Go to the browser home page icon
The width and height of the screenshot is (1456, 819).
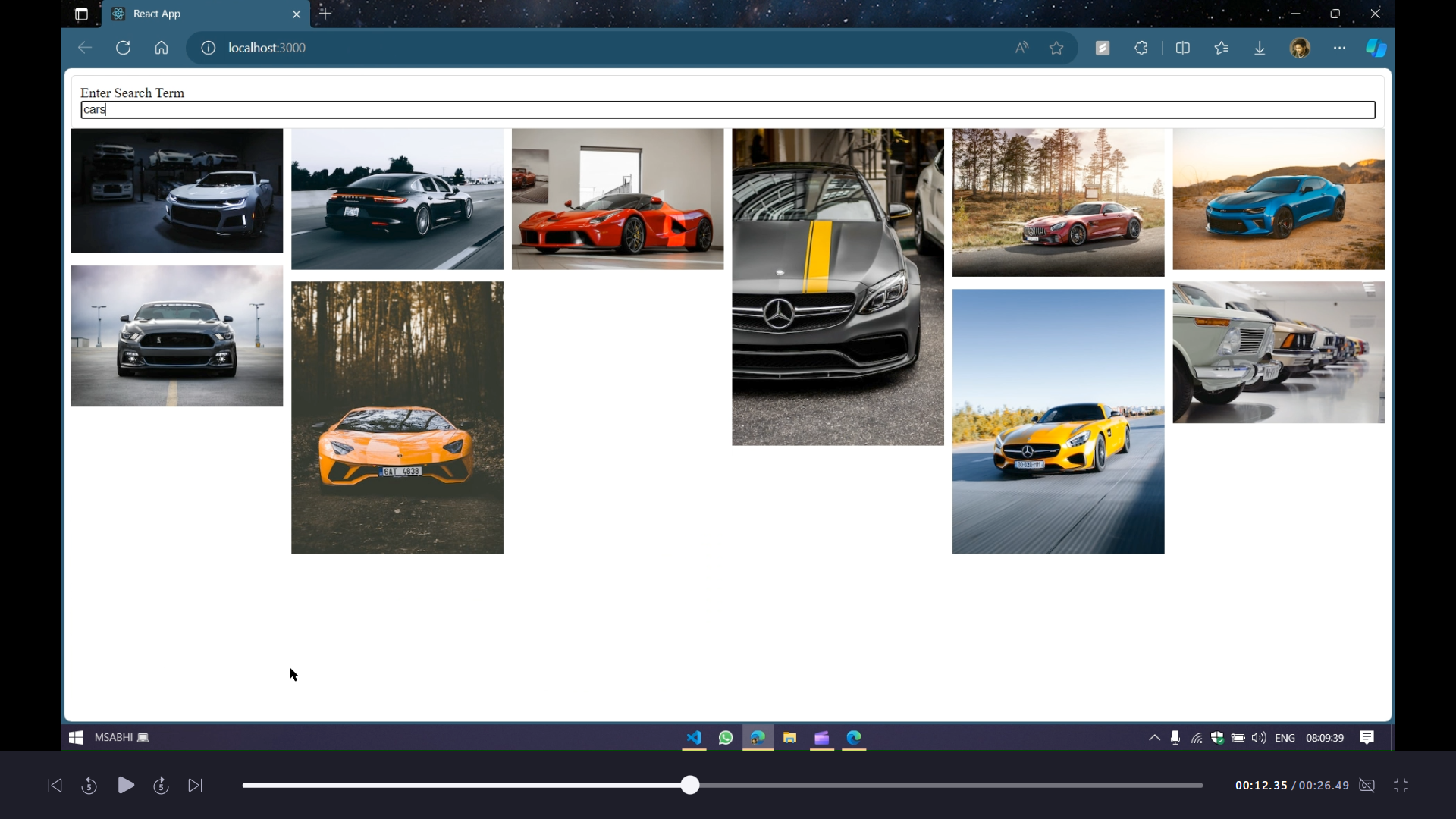click(x=162, y=48)
